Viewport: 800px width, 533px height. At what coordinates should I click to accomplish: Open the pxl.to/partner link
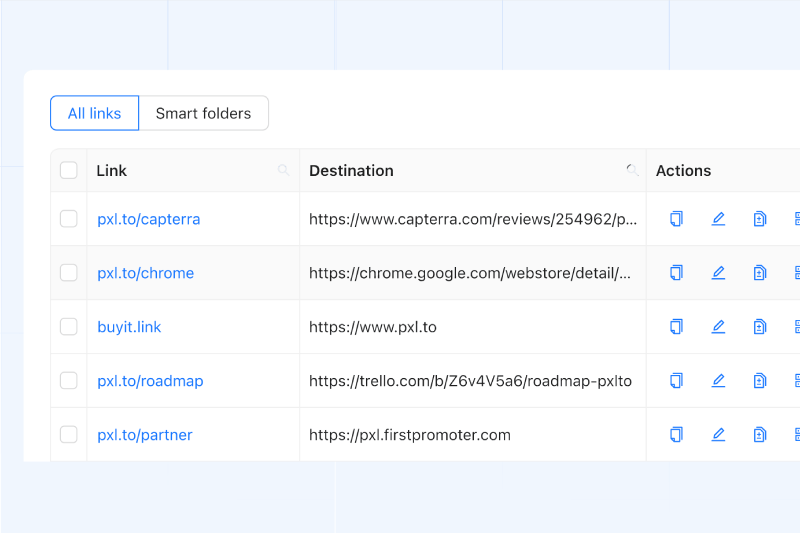point(145,435)
